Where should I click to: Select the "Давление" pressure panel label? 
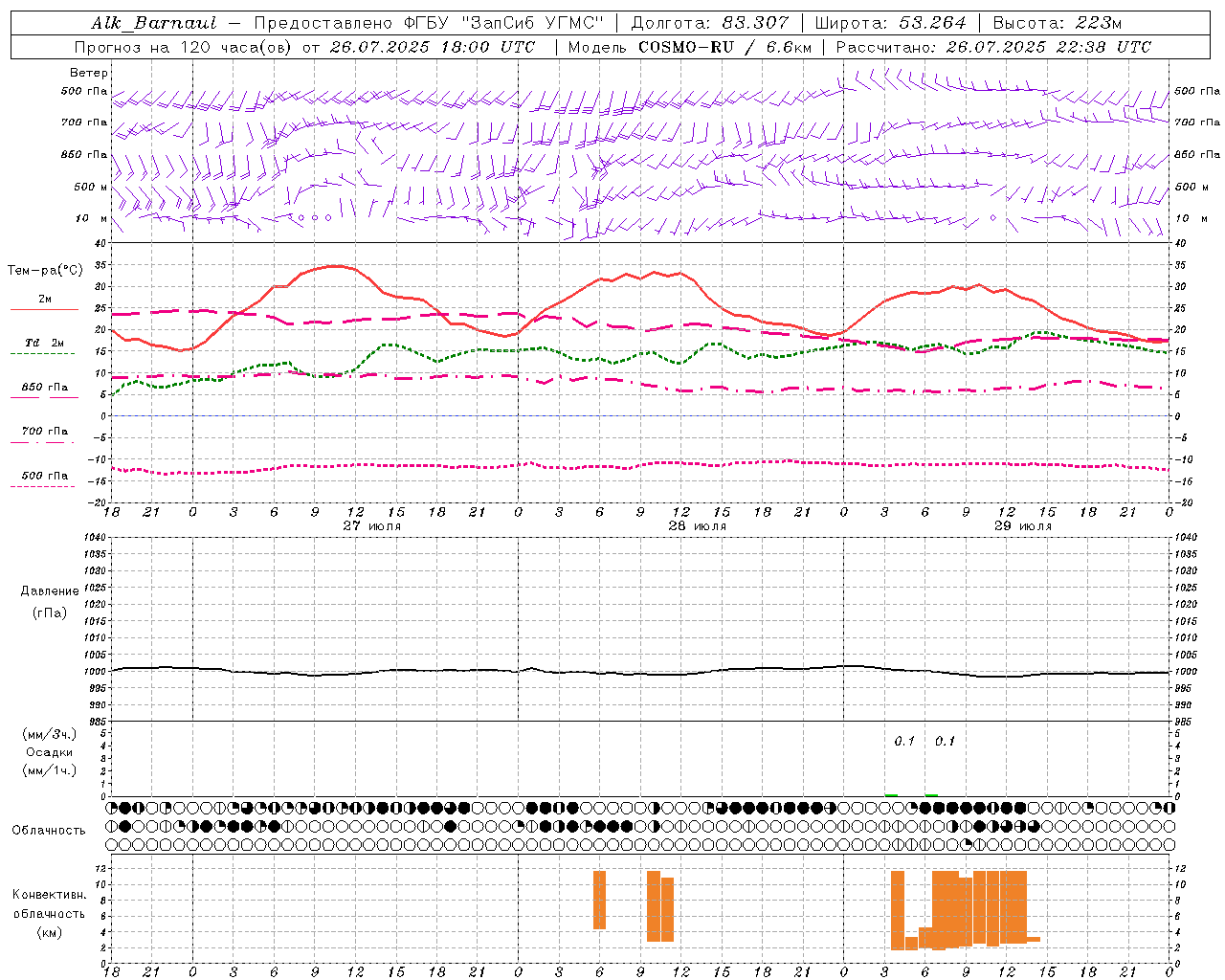50,591
